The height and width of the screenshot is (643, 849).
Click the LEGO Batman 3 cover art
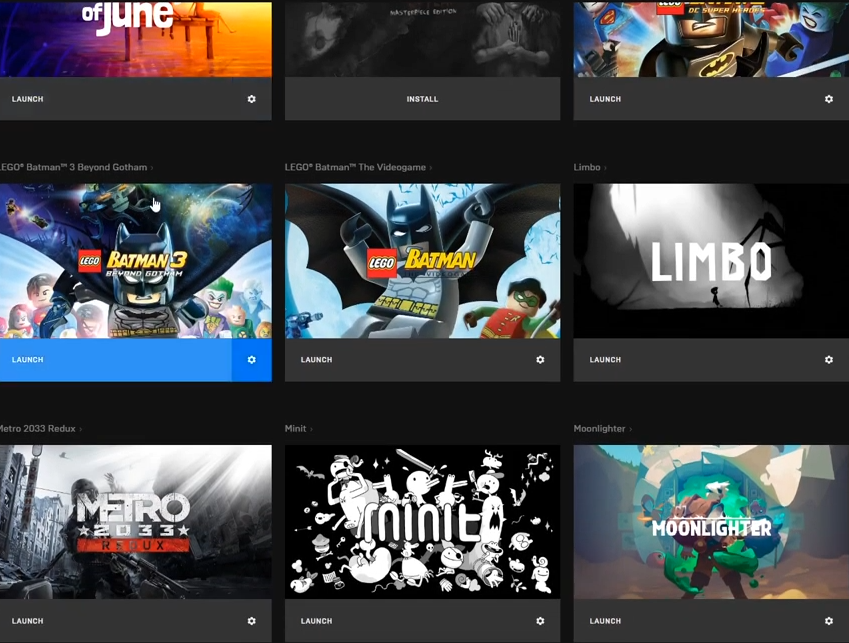pyautogui.click(x=136, y=261)
